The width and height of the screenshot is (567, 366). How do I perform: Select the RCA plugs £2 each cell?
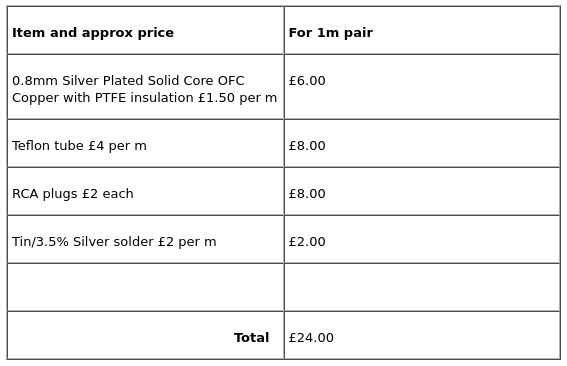(145, 191)
